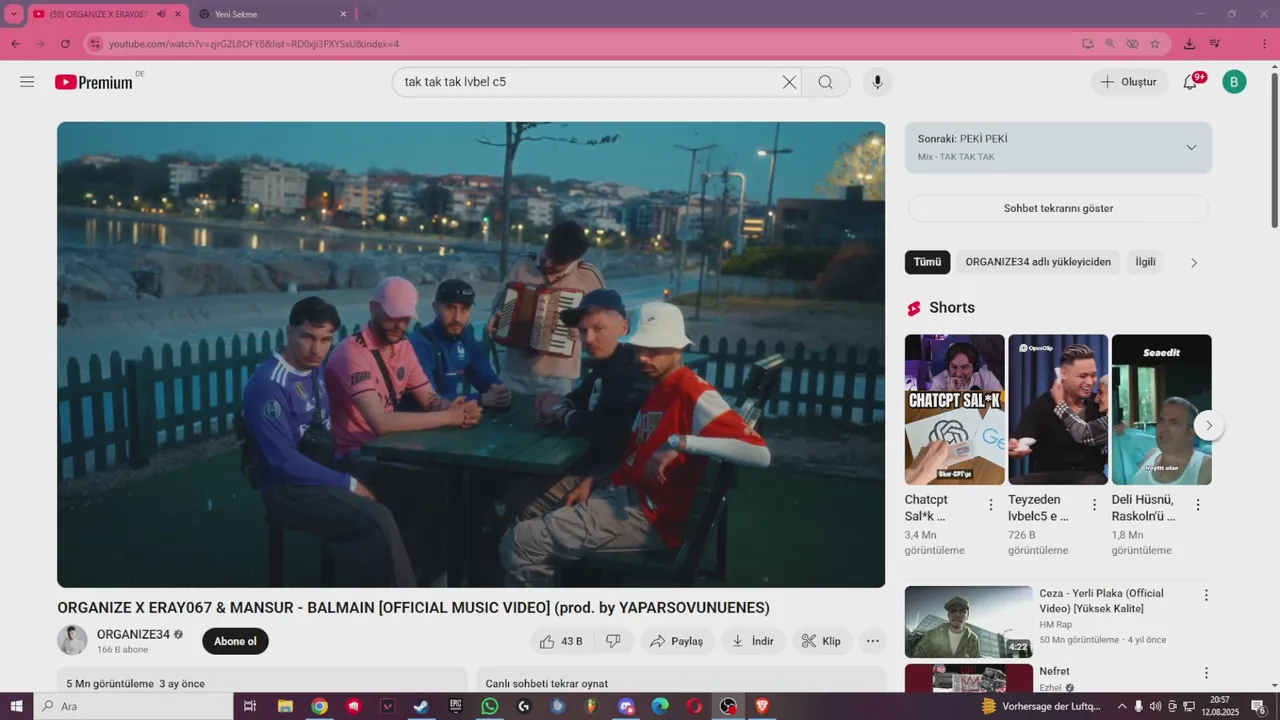The width and height of the screenshot is (1280, 720).
Task: Click the main video player
Action: pos(471,355)
